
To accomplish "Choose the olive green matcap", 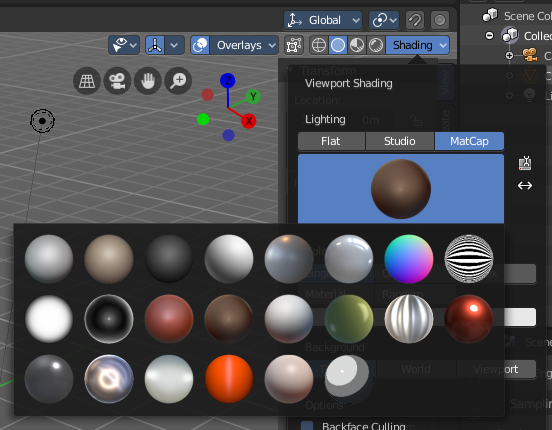I will click(349, 319).
